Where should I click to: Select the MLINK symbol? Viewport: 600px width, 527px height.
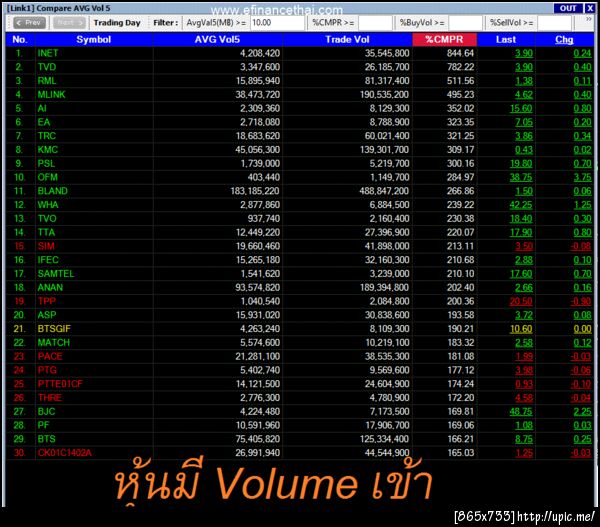click(51, 95)
